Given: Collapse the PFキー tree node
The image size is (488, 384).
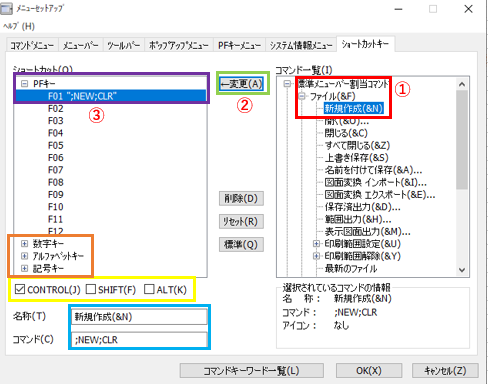Looking at the screenshot, I should [x=24, y=84].
